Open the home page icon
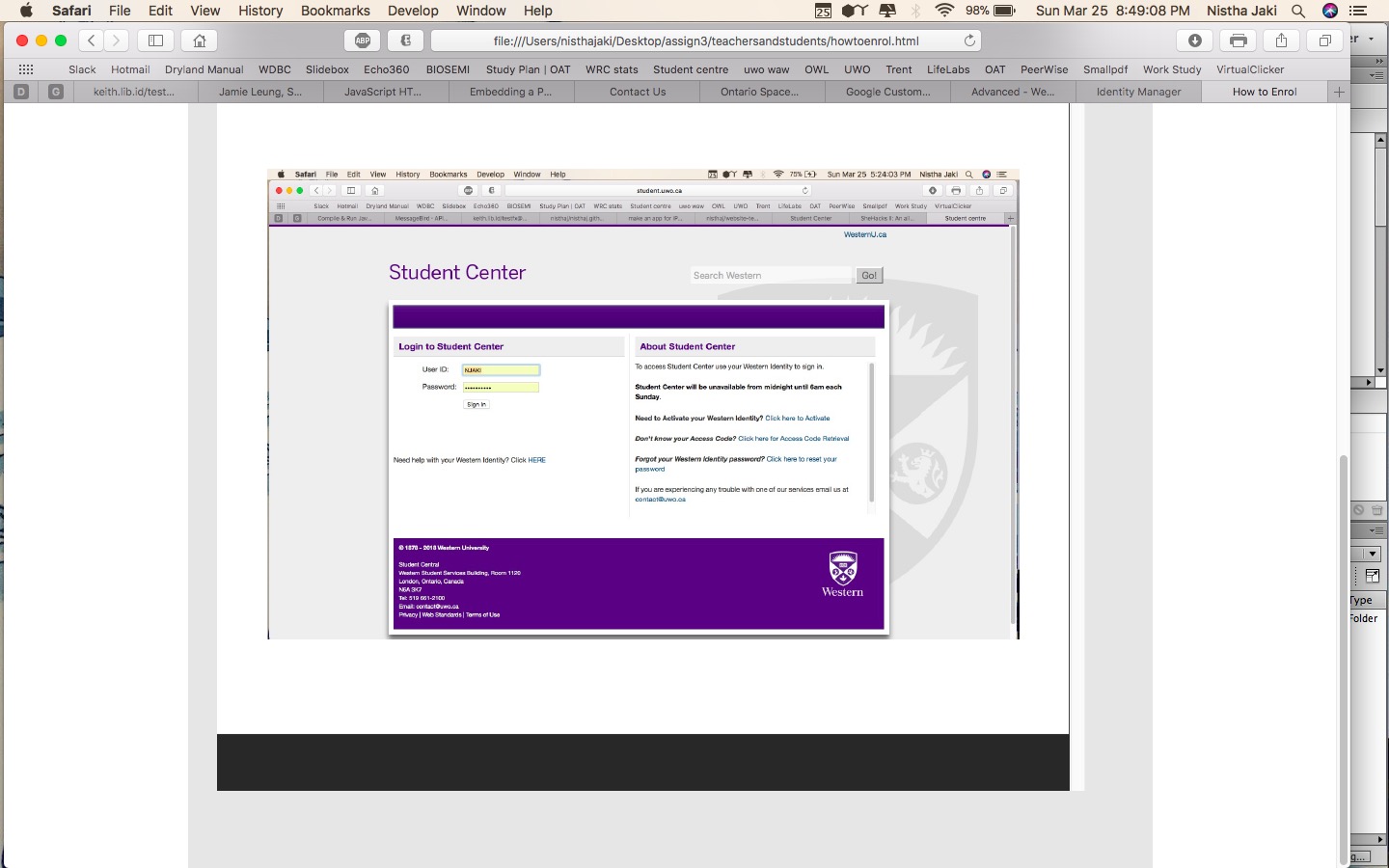The image size is (1389, 868). pos(200,41)
